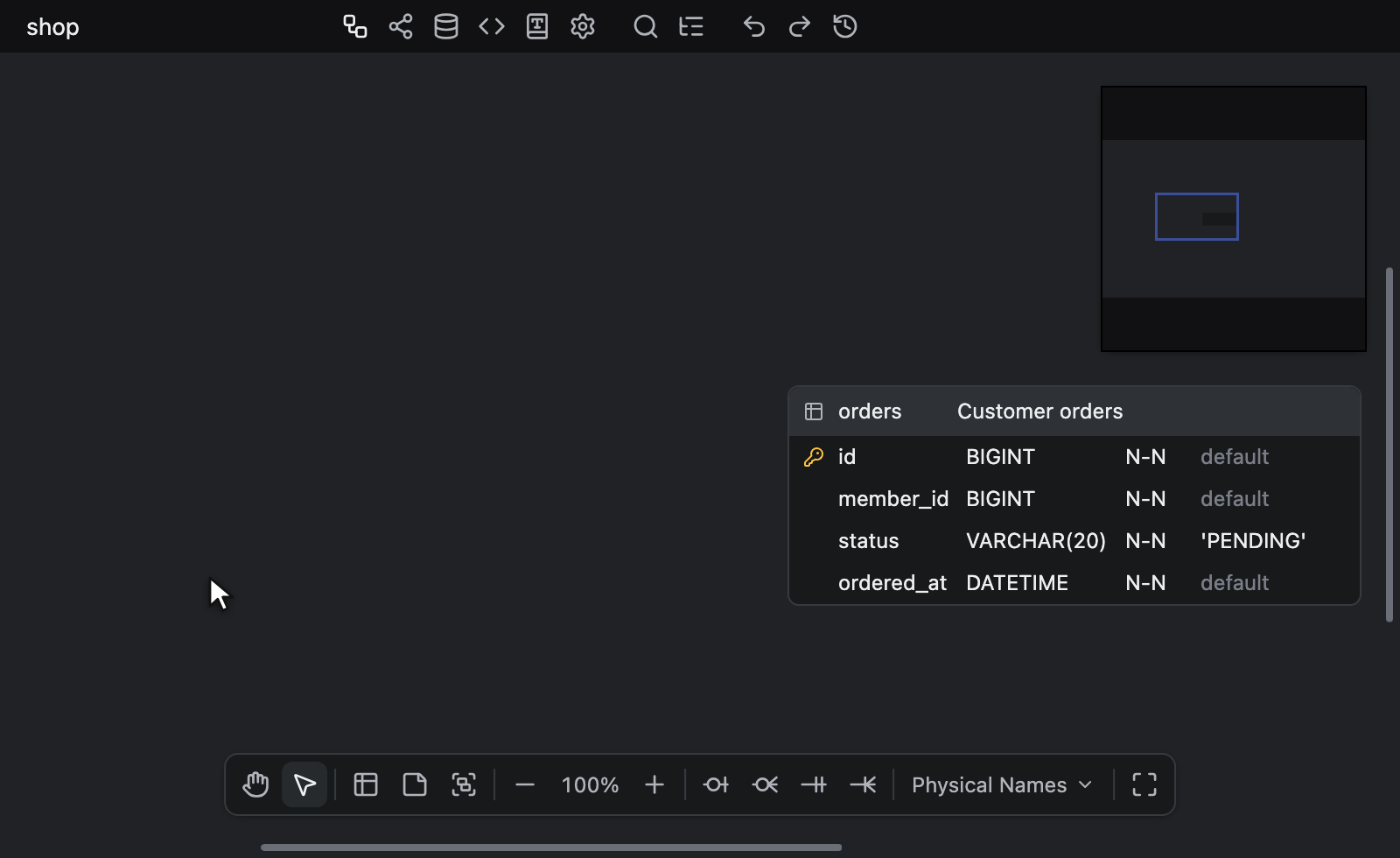Image resolution: width=1400 pixels, height=858 pixels.
Task: Select the one-N relationship tool
Action: tap(863, 784)
